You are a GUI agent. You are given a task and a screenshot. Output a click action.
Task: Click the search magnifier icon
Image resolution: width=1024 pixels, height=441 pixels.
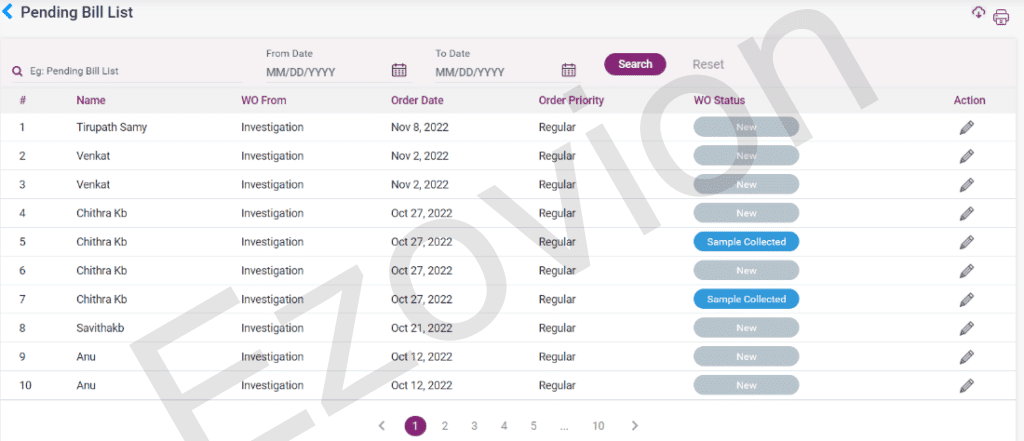pos(18,71)
